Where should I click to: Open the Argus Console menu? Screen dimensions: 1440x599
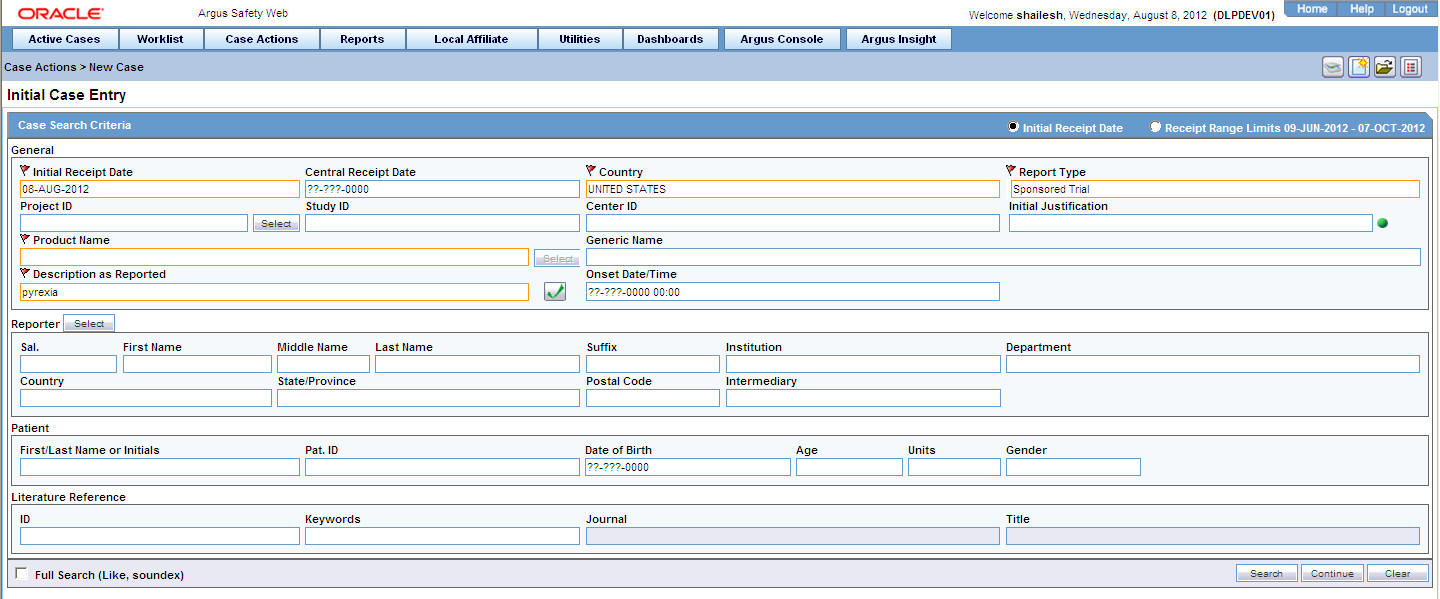pos(782,39)
